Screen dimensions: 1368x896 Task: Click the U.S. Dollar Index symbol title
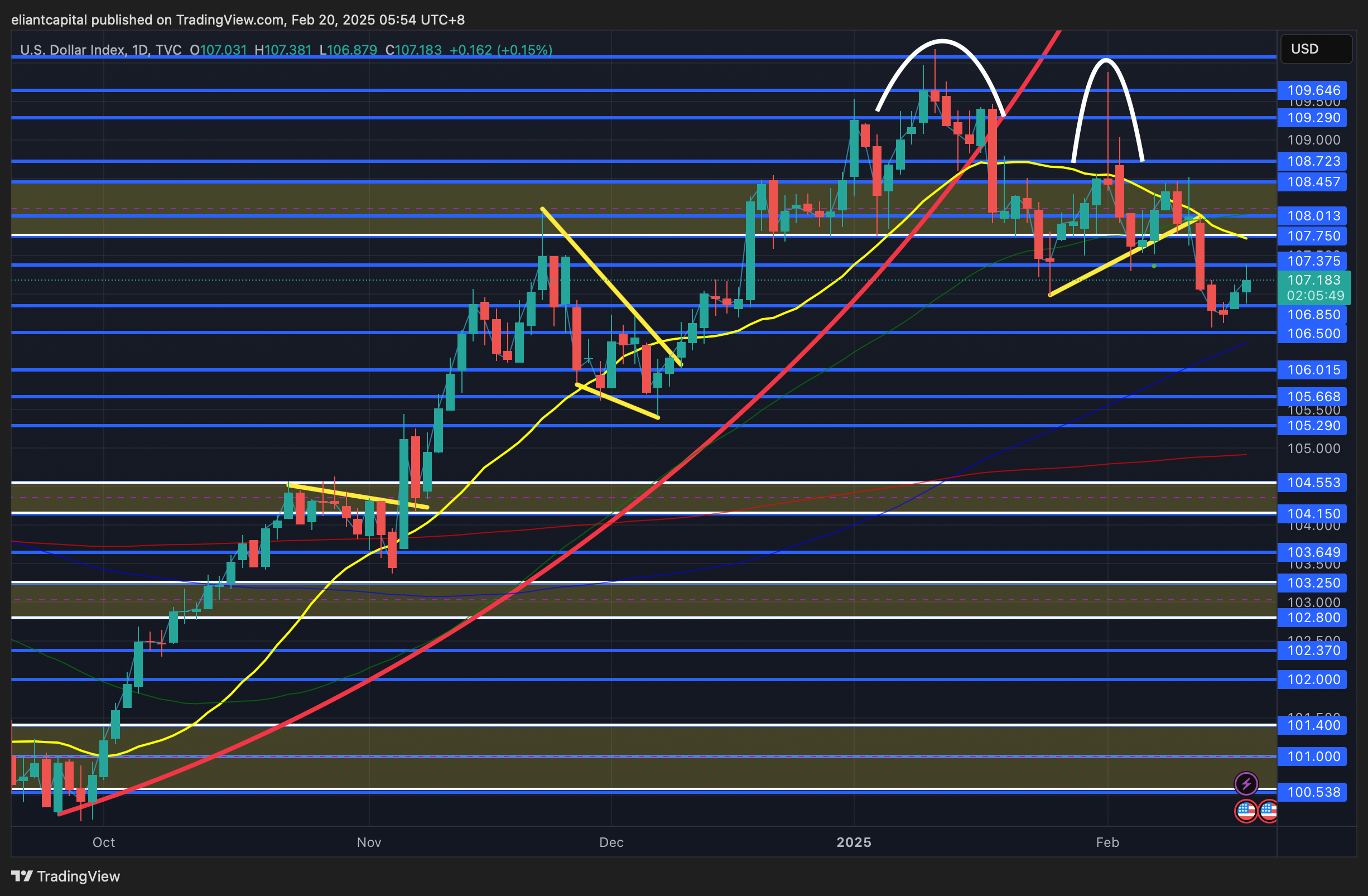72,50
